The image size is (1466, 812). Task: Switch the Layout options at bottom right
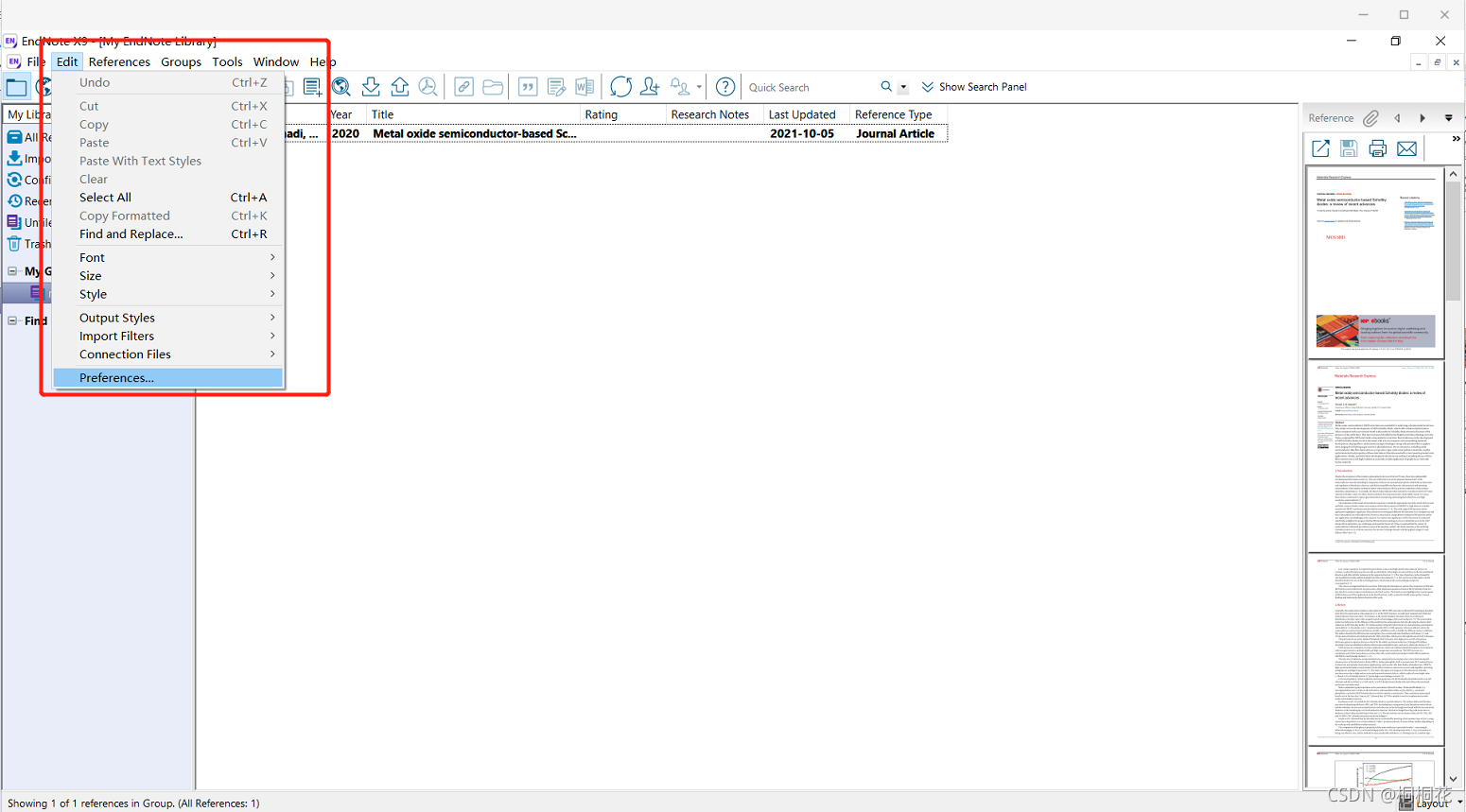click(1431, 803)
